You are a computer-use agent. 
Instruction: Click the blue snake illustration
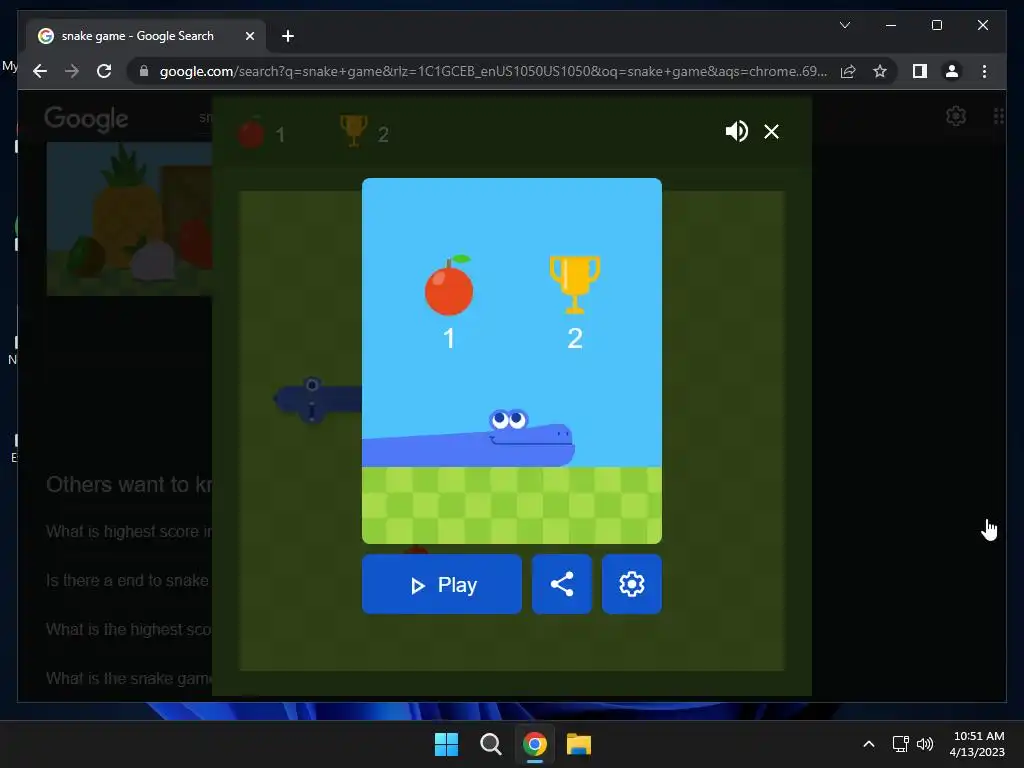[x=468, y=438]
